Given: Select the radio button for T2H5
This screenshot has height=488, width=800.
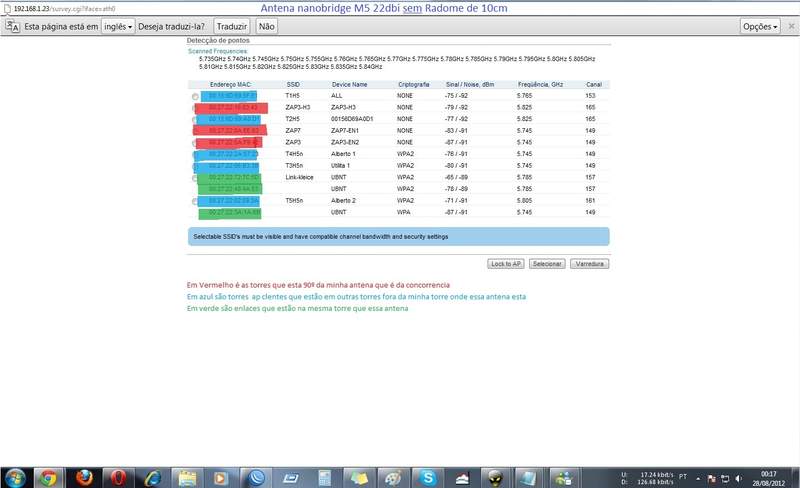Looking at the screenshot, I should click(195, 119).
